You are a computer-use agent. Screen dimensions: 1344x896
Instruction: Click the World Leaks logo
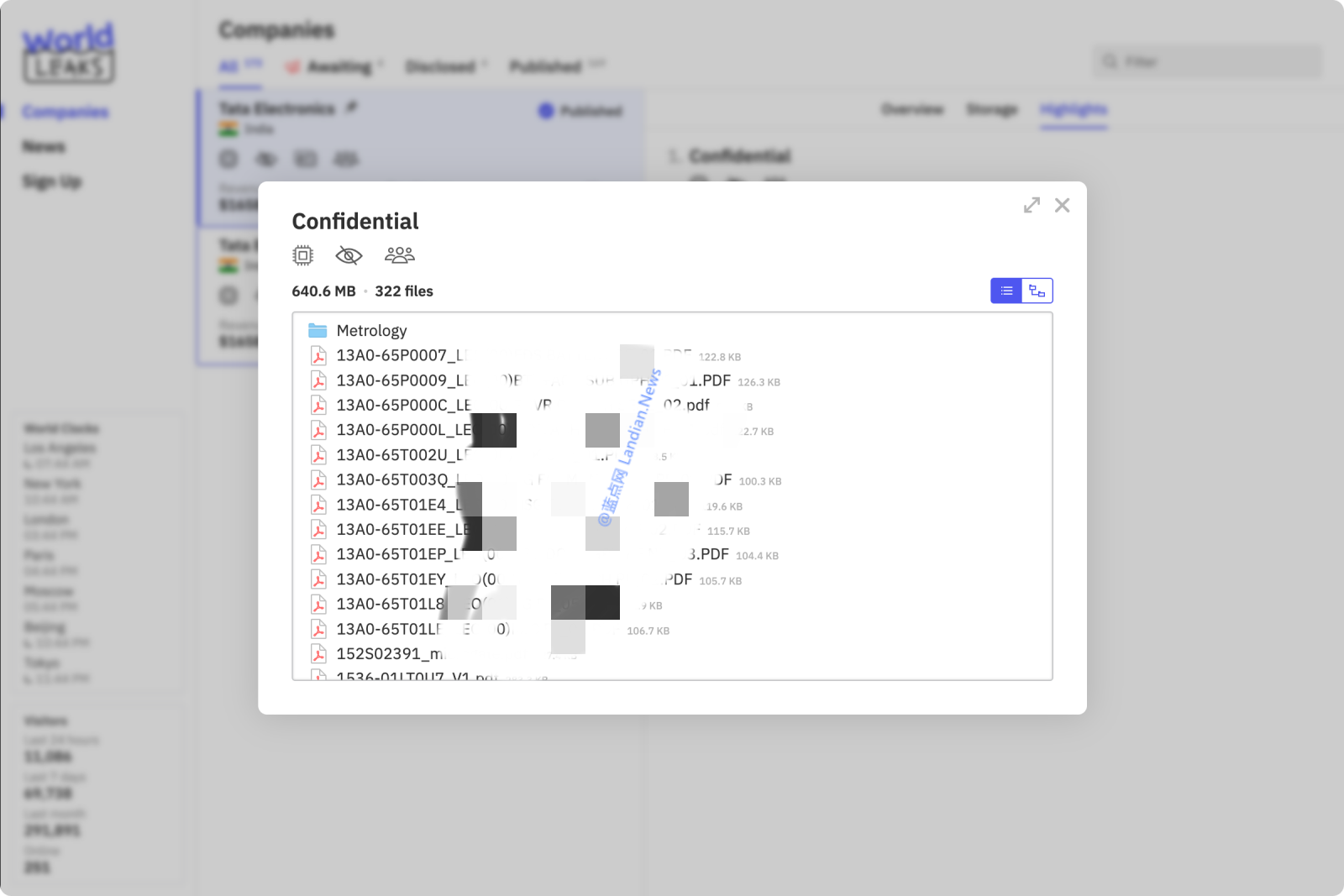click(x=69, y=53)
